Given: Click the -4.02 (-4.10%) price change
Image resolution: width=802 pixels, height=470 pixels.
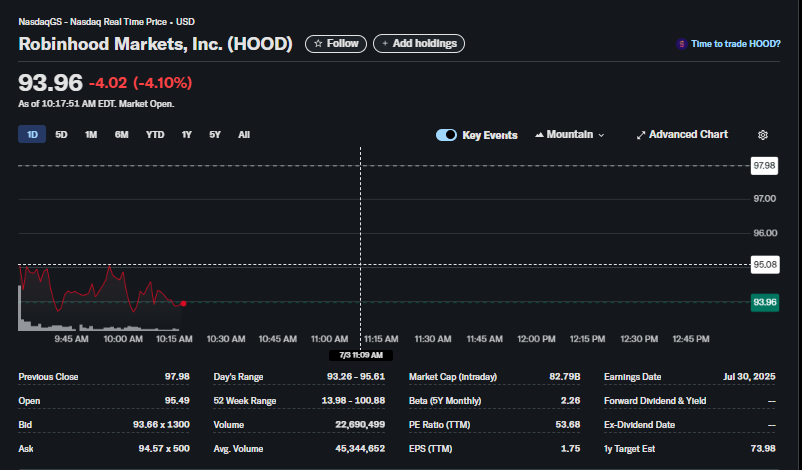Looking at the screenshot, I should tap(141, 83).
